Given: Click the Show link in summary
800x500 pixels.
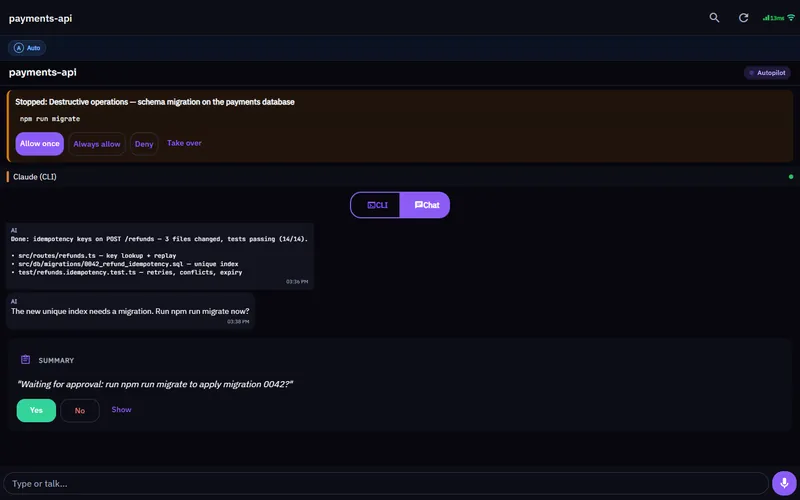Looking at the screenshot, I should click(x=121, y=410).
